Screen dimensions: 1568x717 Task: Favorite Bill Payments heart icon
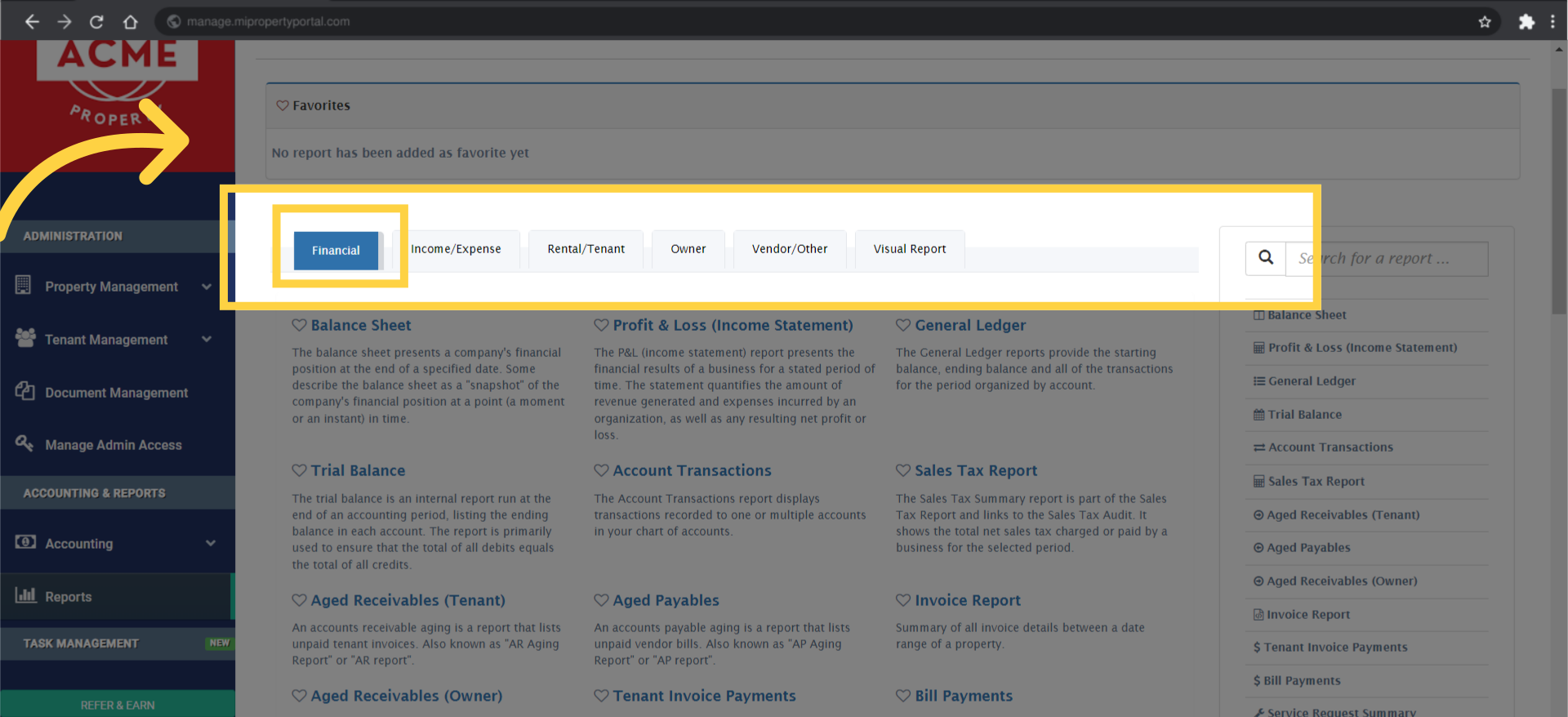point(903,696)
